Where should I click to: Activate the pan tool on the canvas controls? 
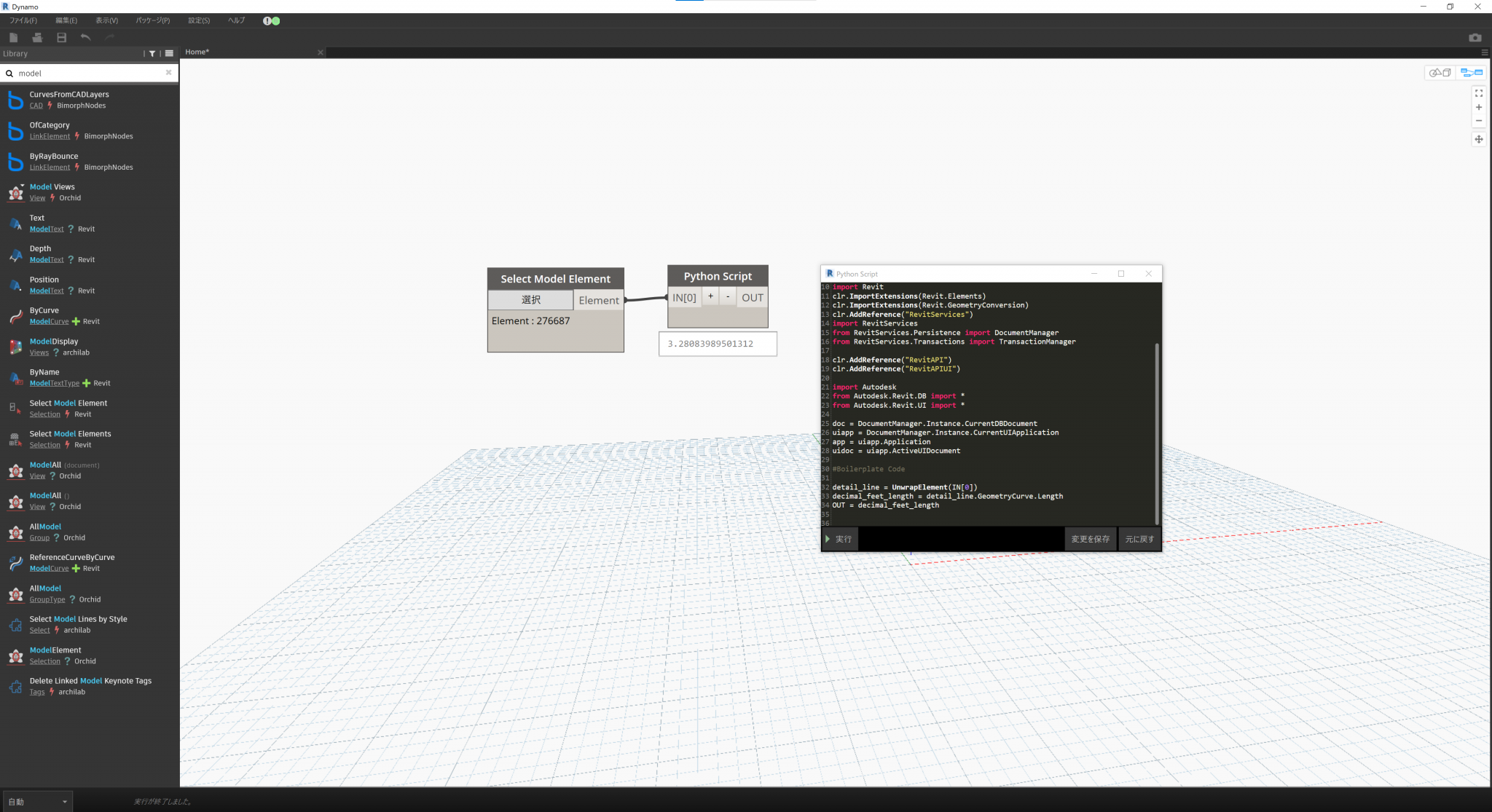[1479, 139]
